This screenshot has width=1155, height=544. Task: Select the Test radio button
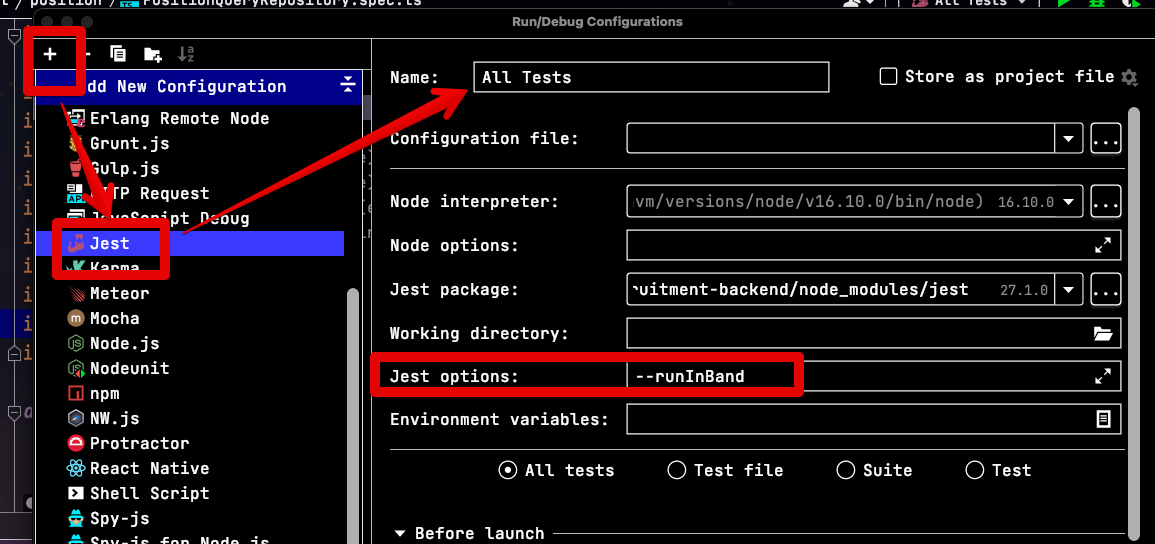(975, 470)
